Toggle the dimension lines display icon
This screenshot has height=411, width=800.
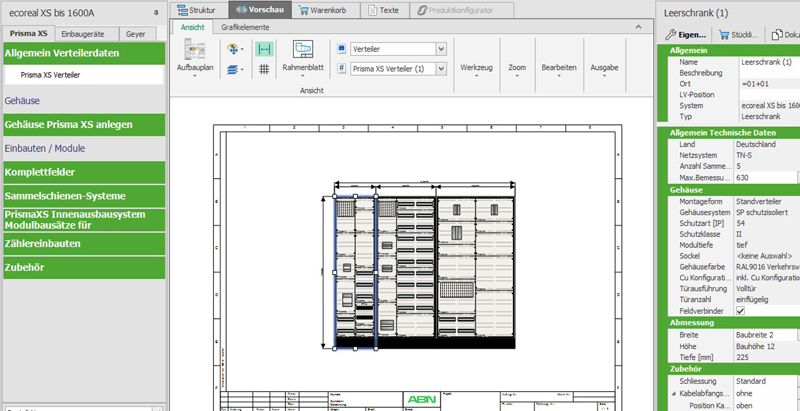coord(264,48)
